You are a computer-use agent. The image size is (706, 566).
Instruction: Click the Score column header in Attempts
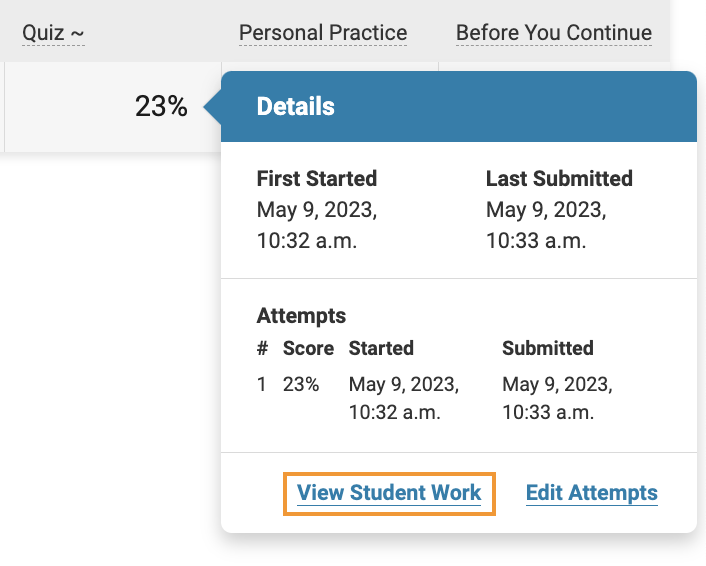coord(308,348)
